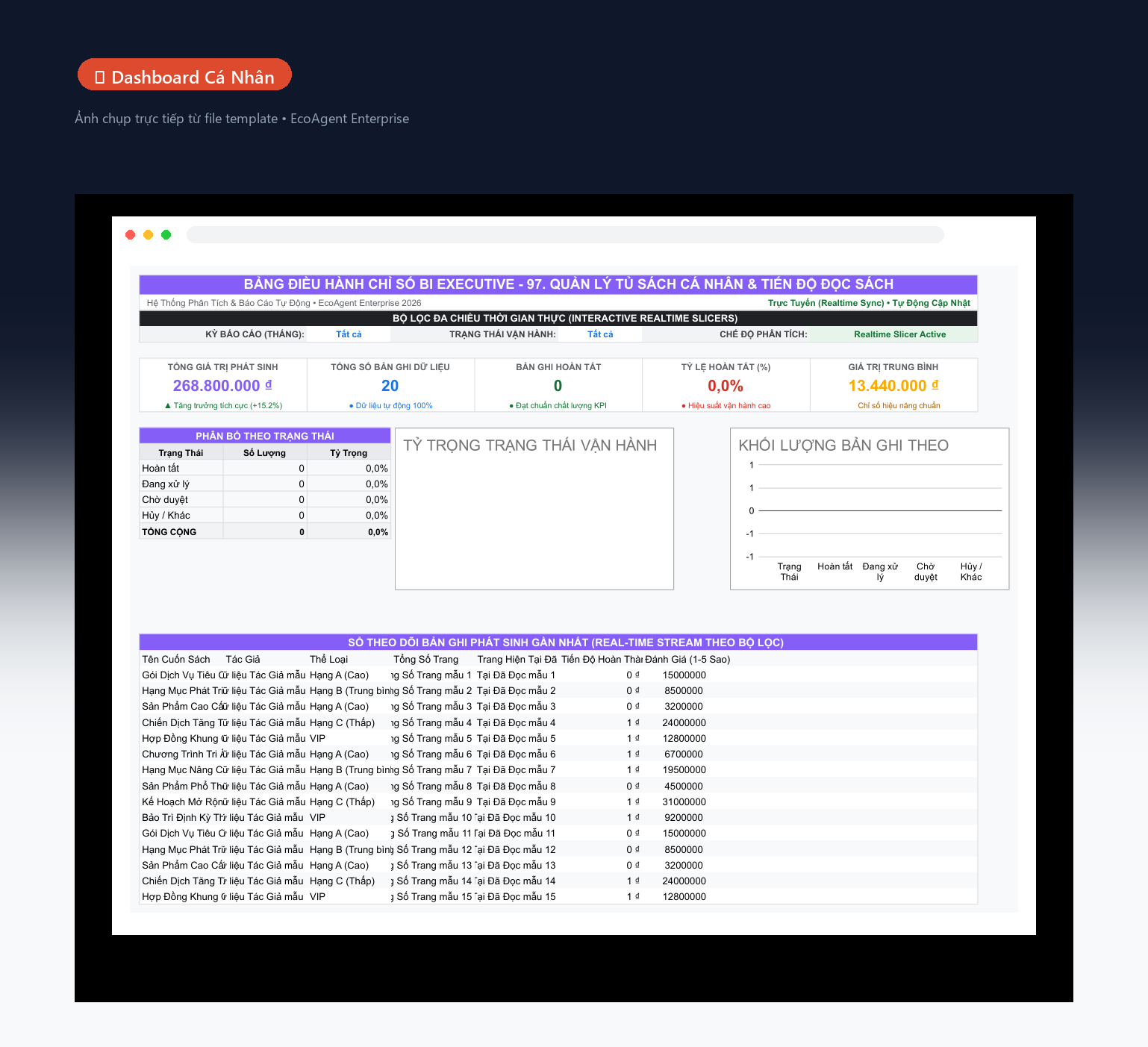The height and width of the screenshot is (1047, 1148).
Task: Select the total records value 20
Action: click(390, 386)
